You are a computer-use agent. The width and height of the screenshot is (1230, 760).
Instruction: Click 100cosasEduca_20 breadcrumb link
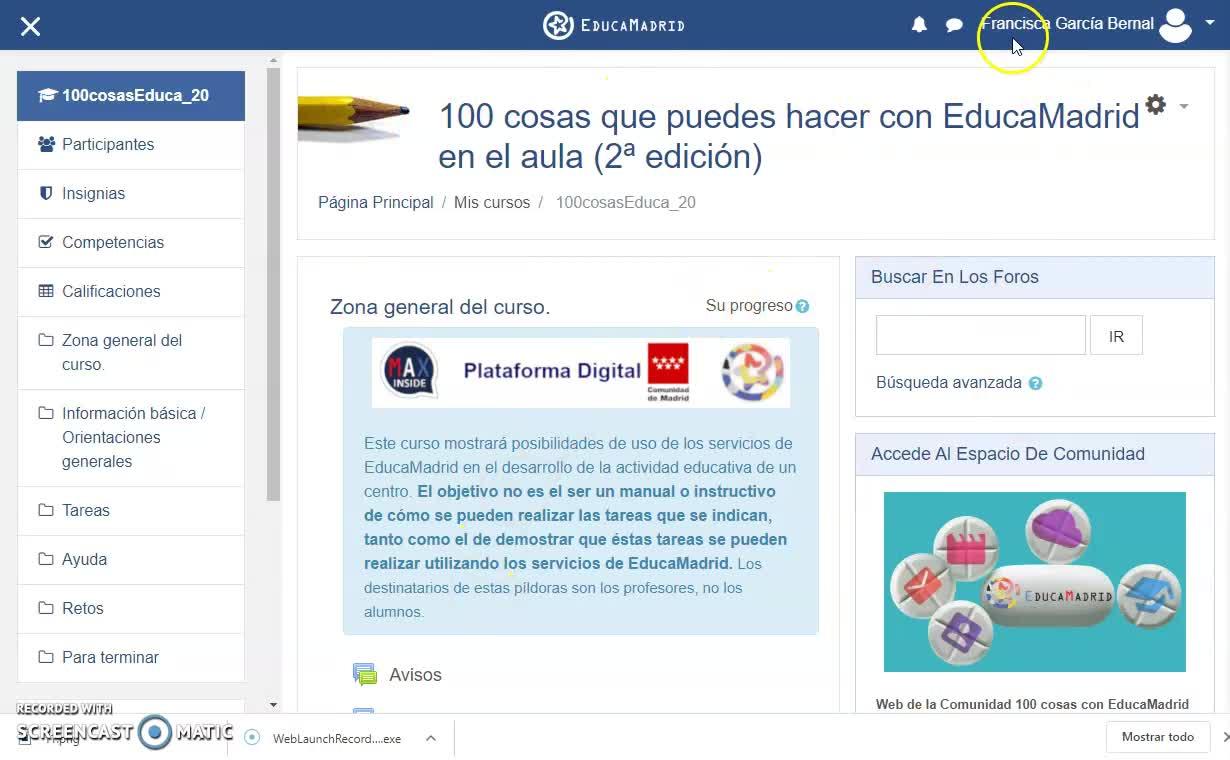click(x=625, y=202)
